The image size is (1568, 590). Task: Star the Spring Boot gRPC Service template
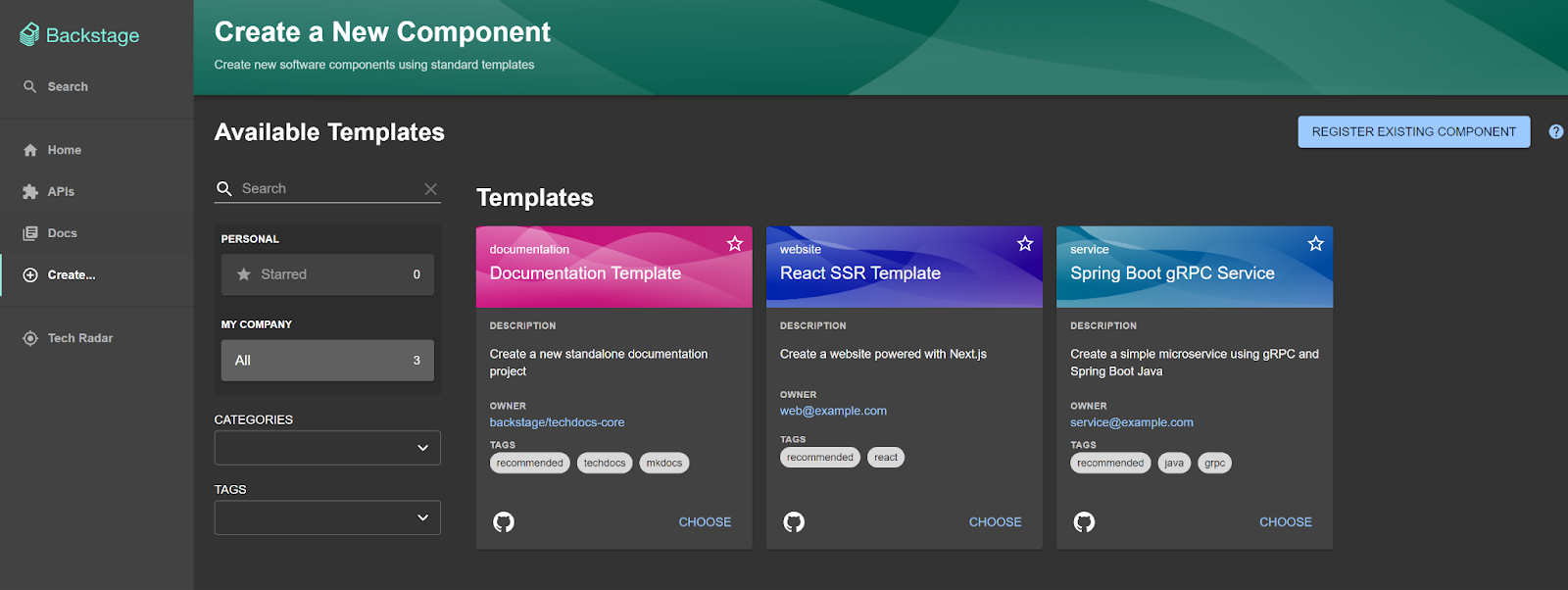(1315, 244)
